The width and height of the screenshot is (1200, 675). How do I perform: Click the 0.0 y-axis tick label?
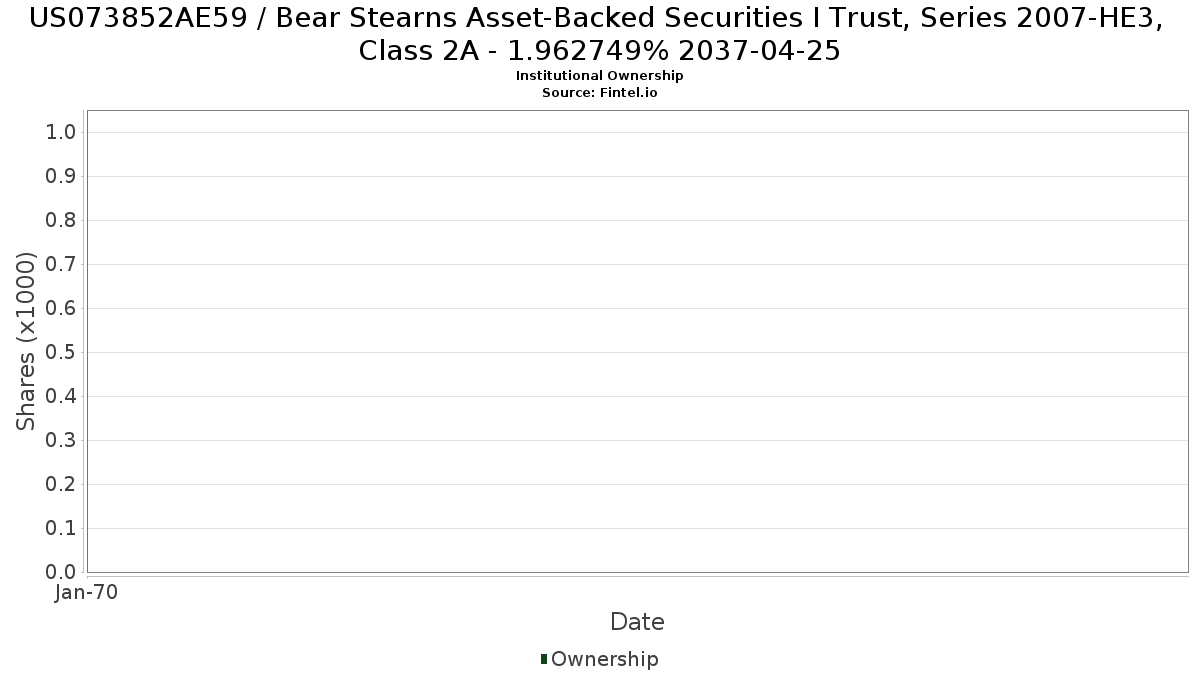(x=61, y=572)
